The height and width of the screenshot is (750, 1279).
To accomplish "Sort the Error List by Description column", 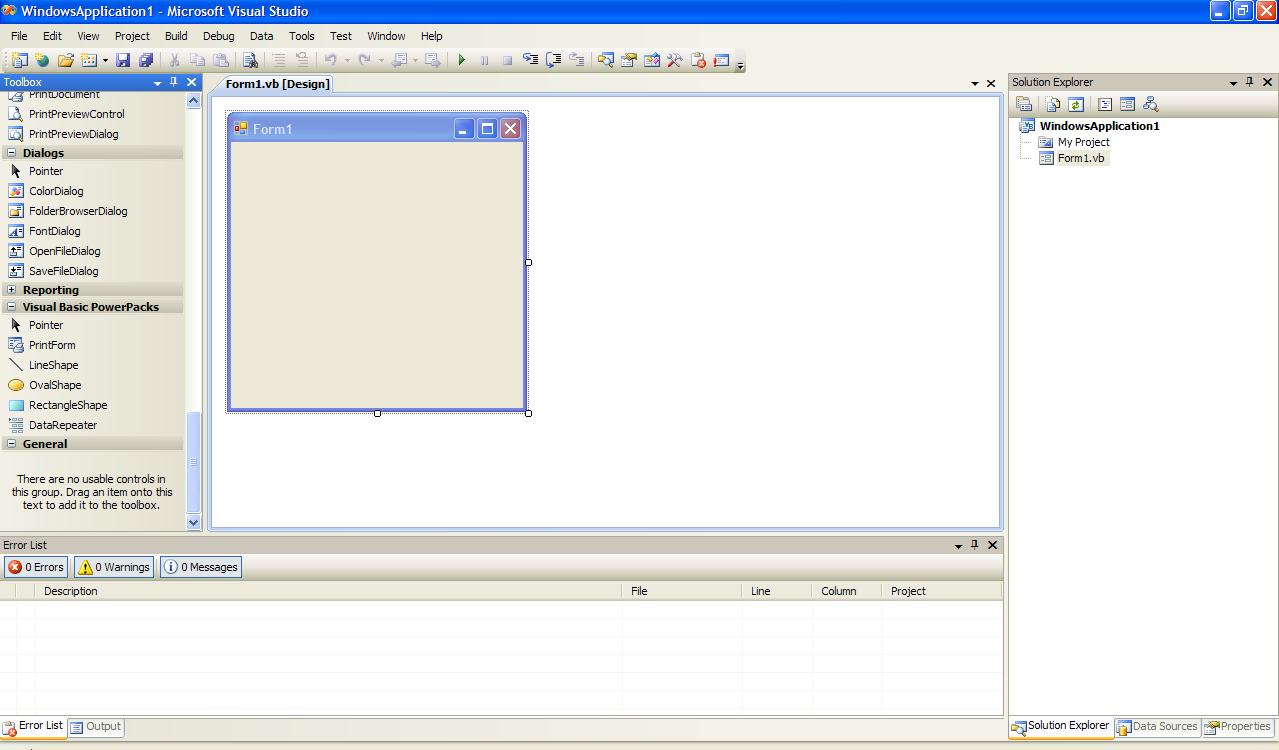I will tap(328, 591).
